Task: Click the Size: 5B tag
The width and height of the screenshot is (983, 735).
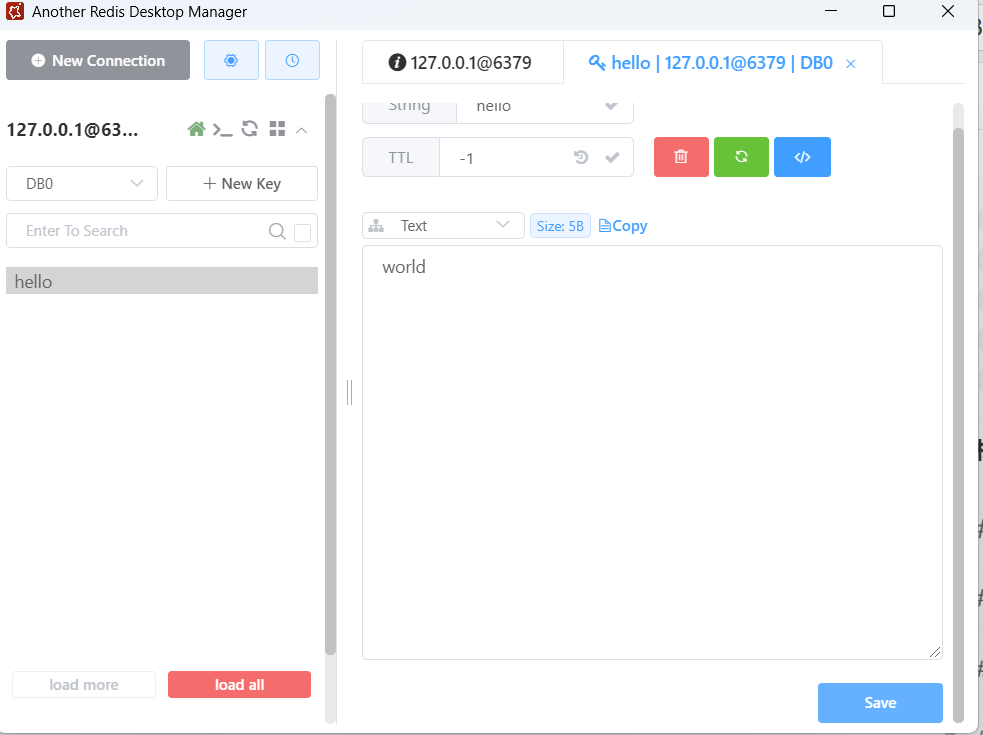Action: (x=560, y=226)
